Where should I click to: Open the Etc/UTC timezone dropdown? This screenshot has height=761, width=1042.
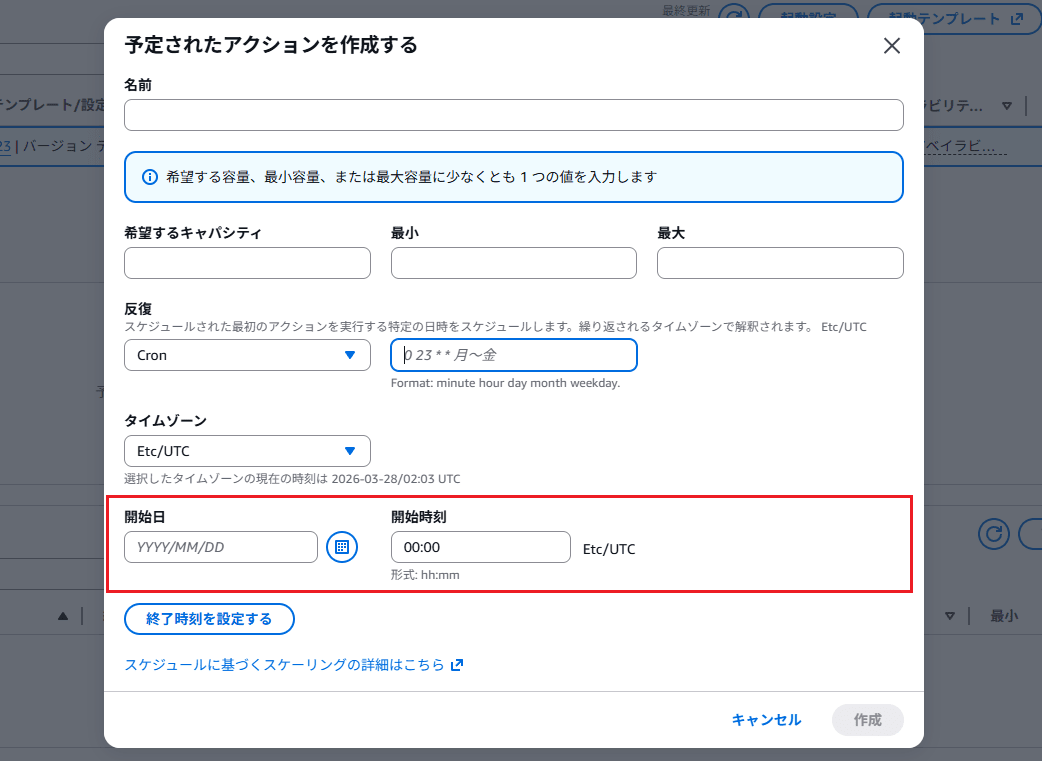click(247, 451)
